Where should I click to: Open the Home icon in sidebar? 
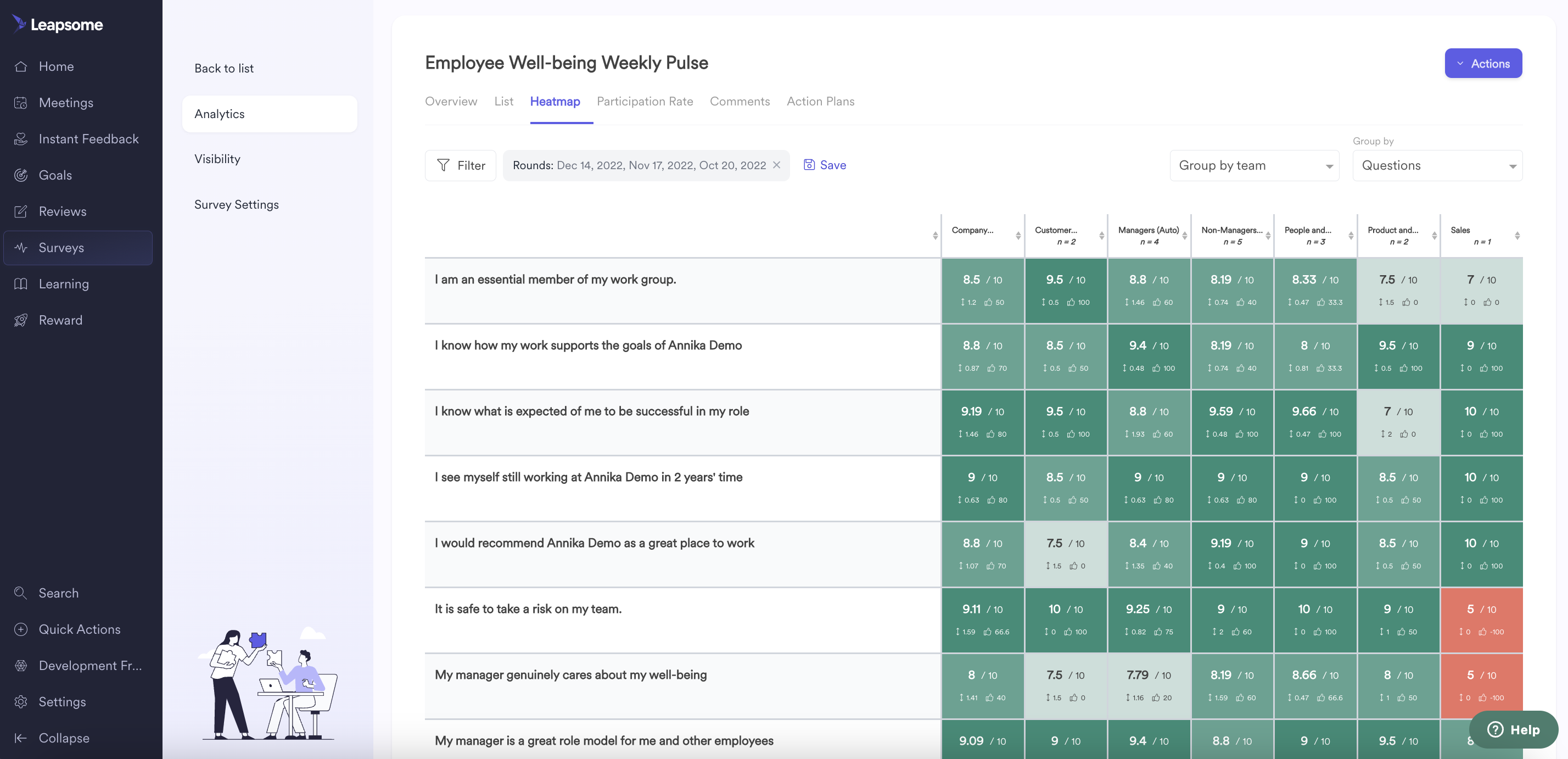click(21, 66)
